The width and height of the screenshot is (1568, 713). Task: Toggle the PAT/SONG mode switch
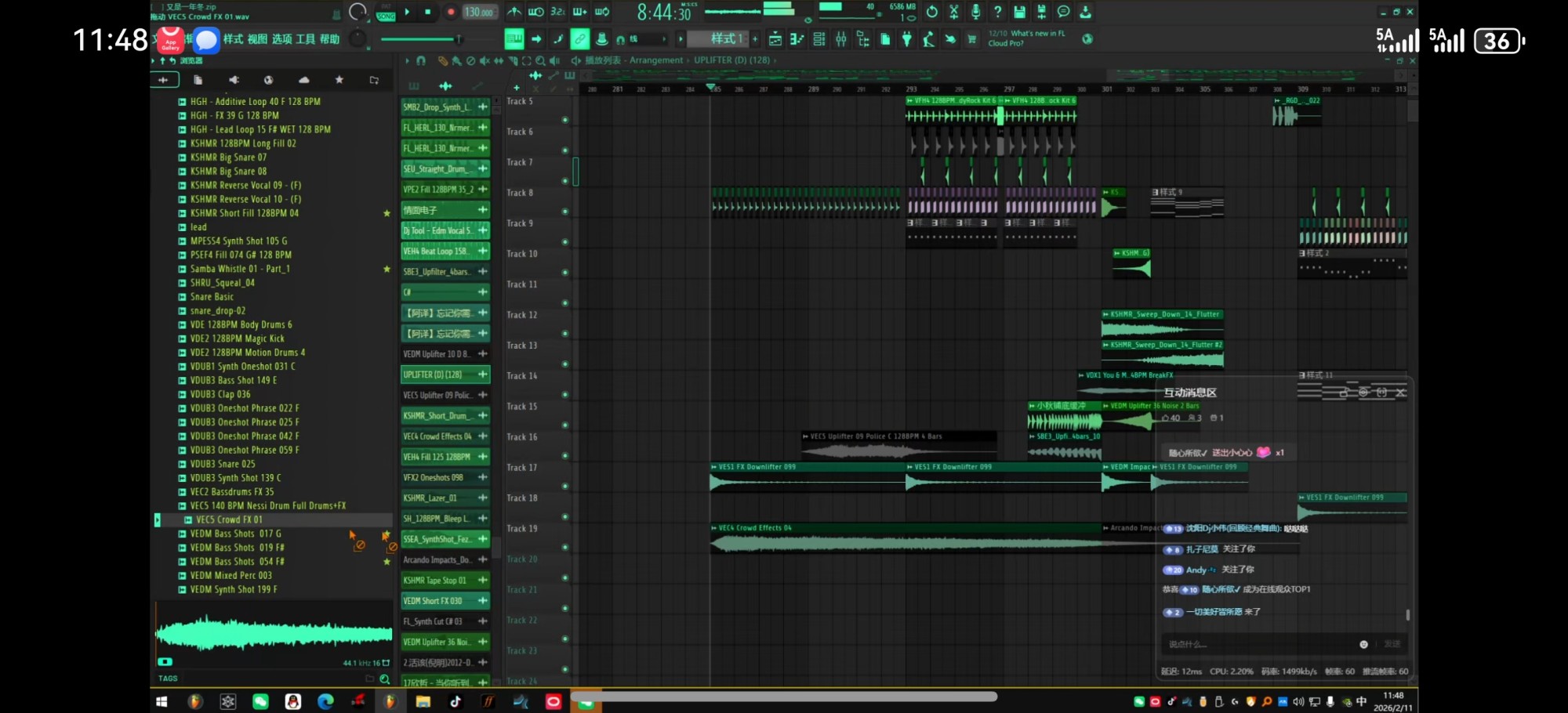[386, 13]
